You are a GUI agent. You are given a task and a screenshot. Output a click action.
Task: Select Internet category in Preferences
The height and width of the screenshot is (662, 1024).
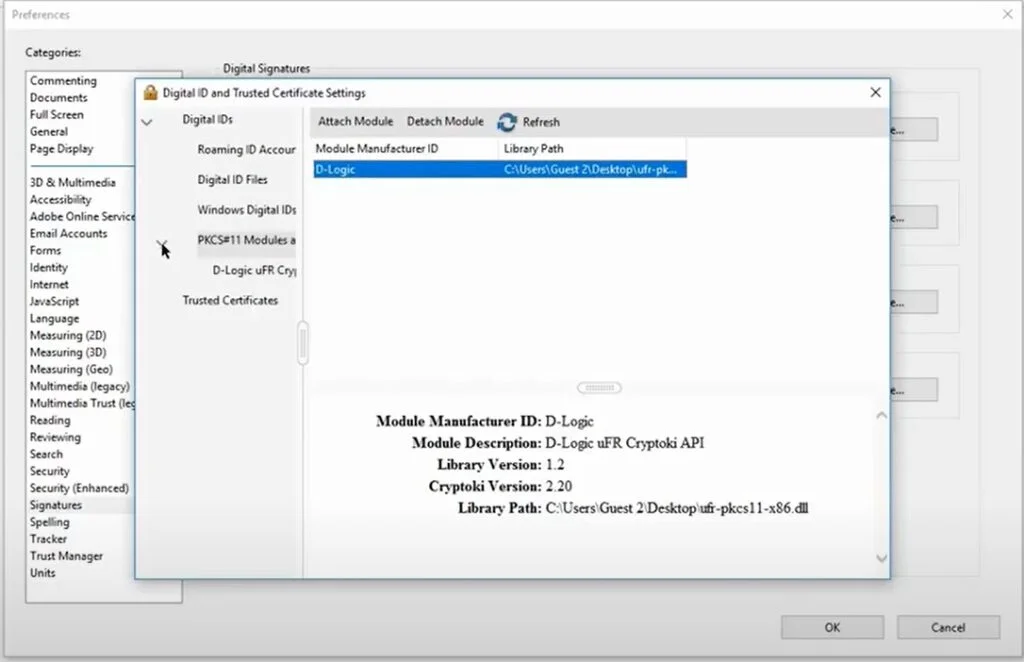49,285
